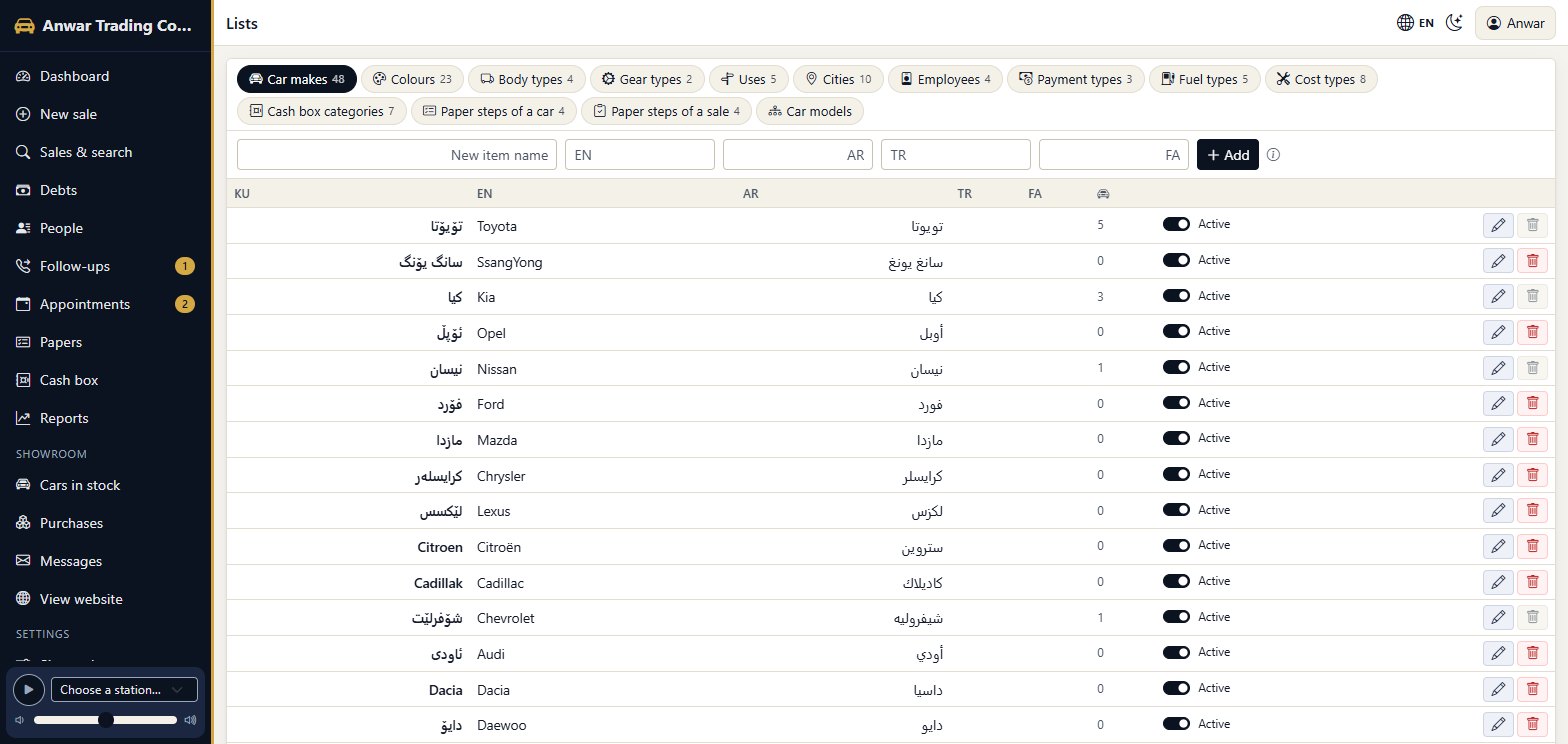
Task: Open the Anwar user account menu
Action: (1516, 23)
